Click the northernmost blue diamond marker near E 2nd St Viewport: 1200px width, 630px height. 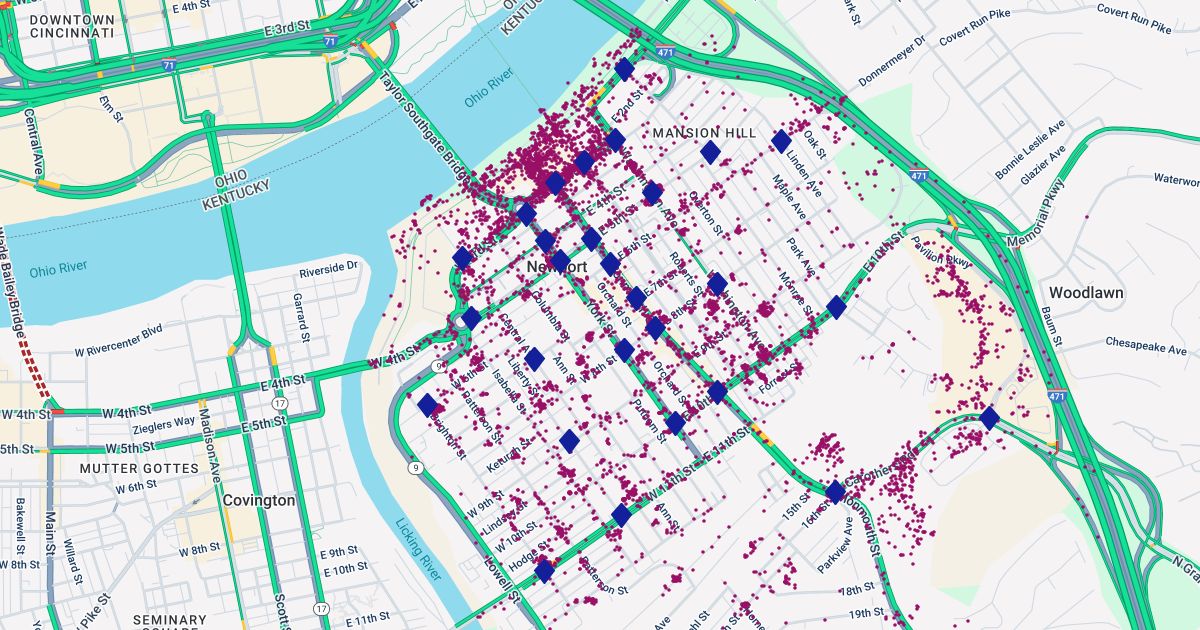624,69
